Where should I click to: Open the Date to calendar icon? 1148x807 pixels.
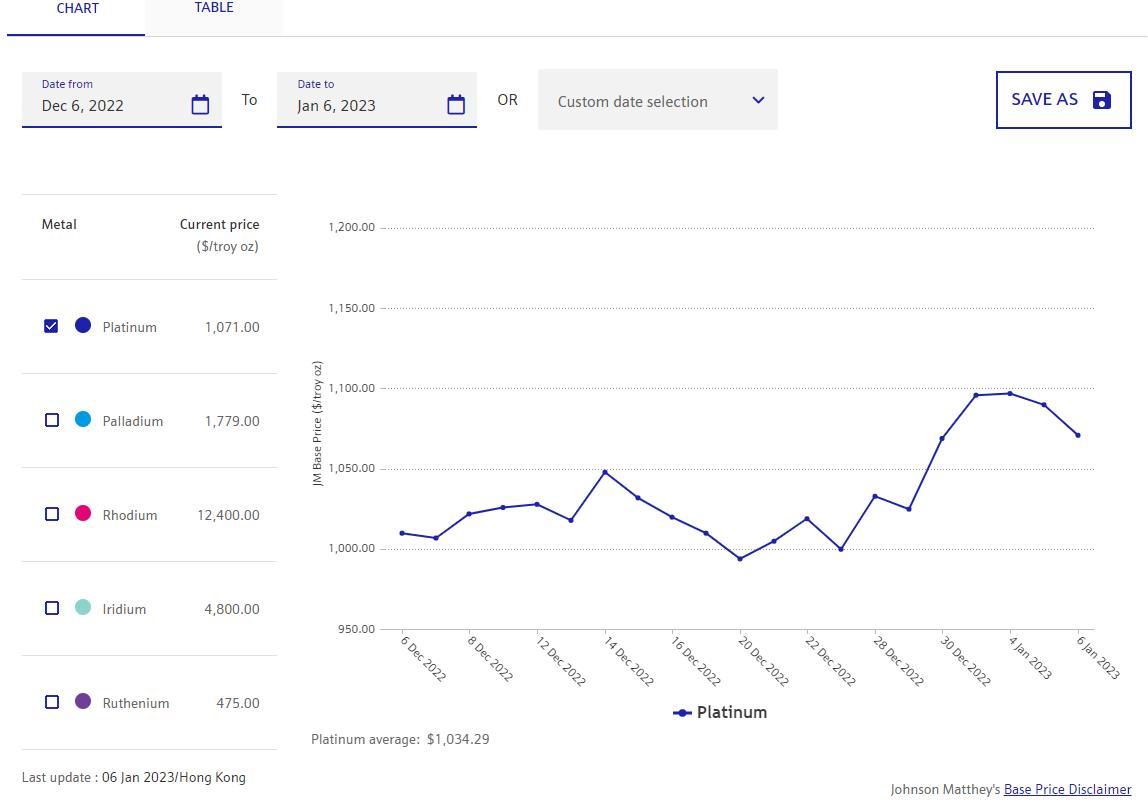[x=456, y=105]
